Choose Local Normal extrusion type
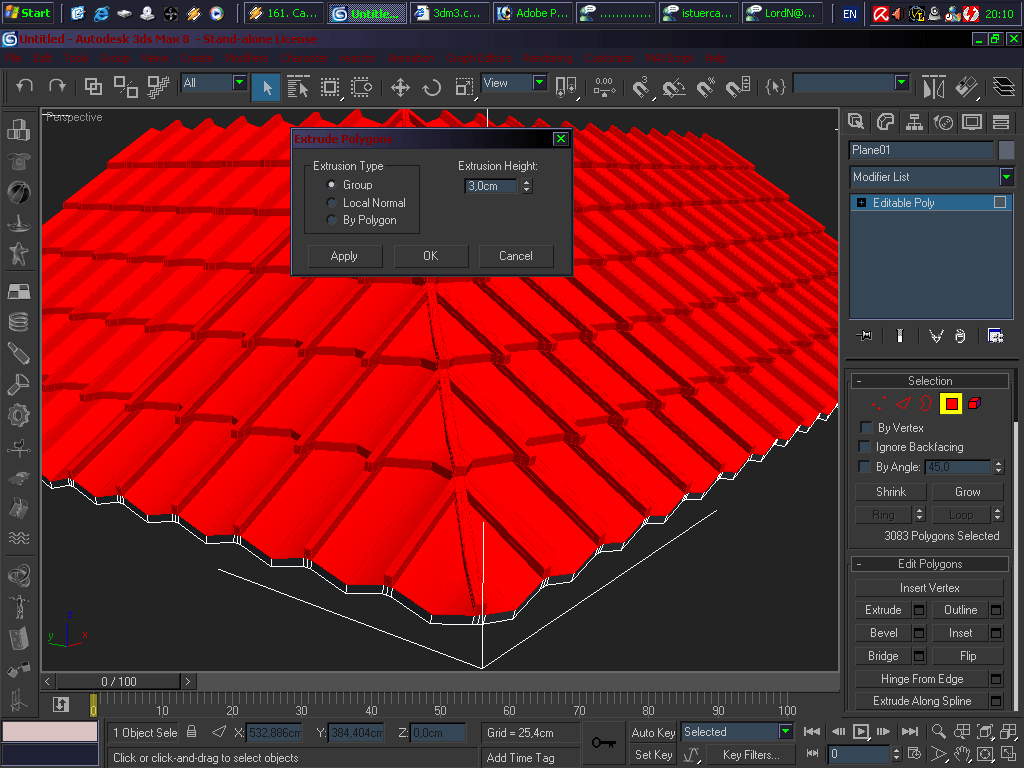This screenshot has width=1024, height=768. (333, 203)
